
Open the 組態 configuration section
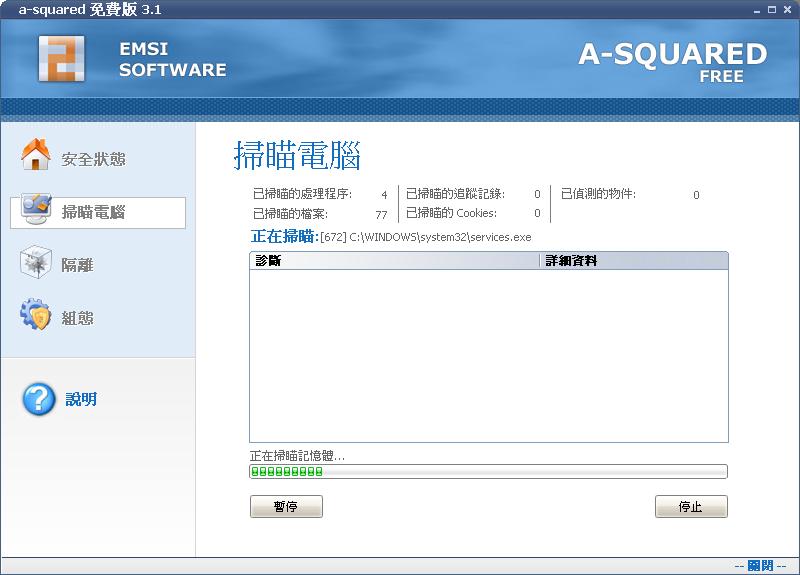point(78,318)
